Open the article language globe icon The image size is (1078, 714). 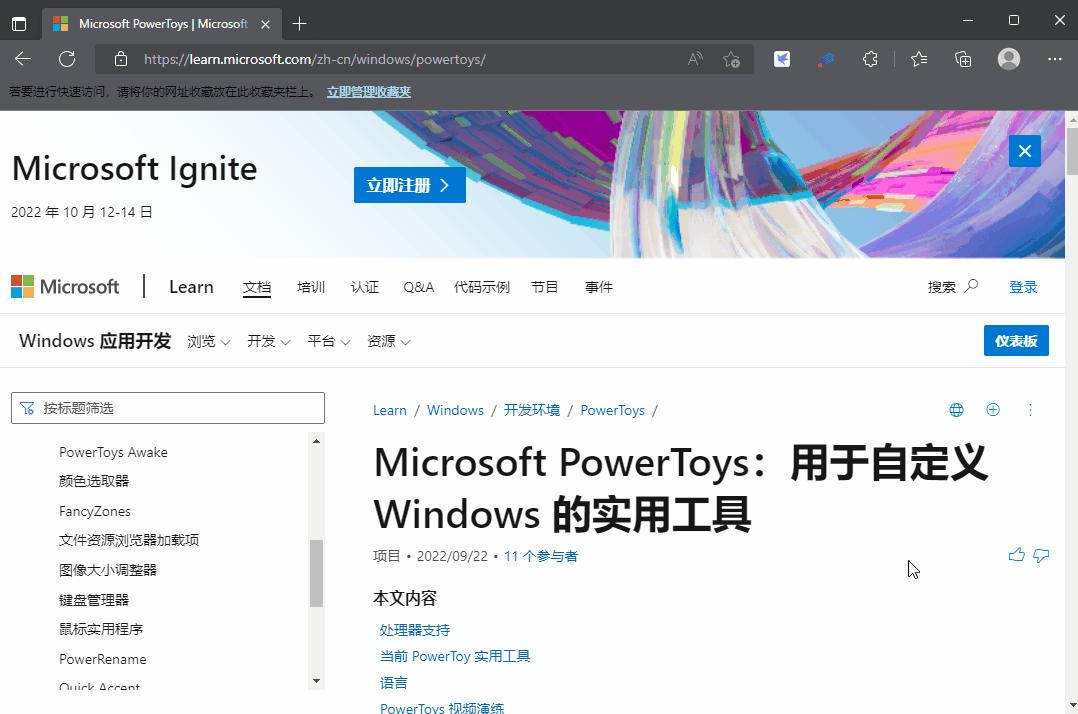pos(955,410)
